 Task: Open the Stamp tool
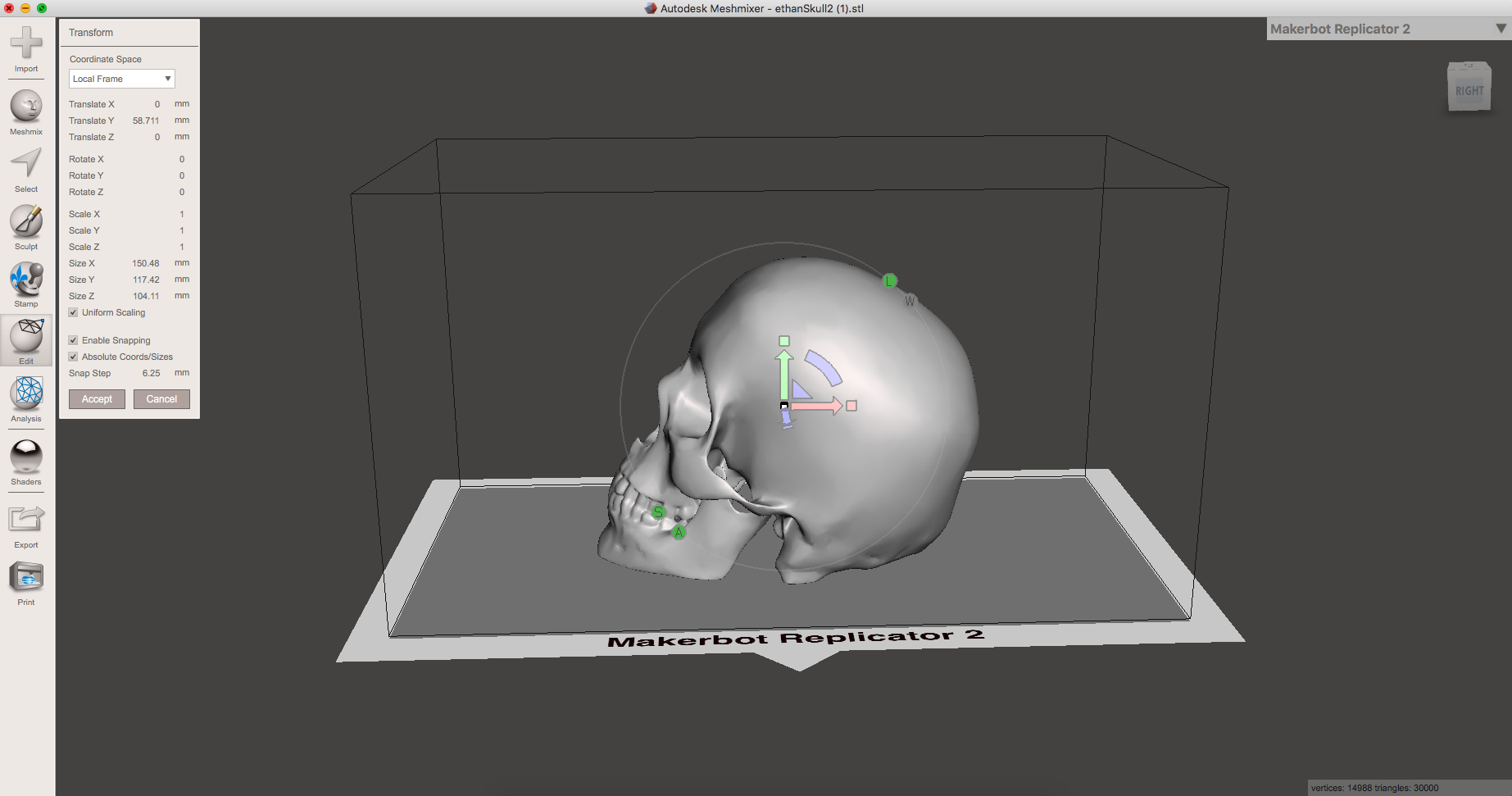click(26, 284)
